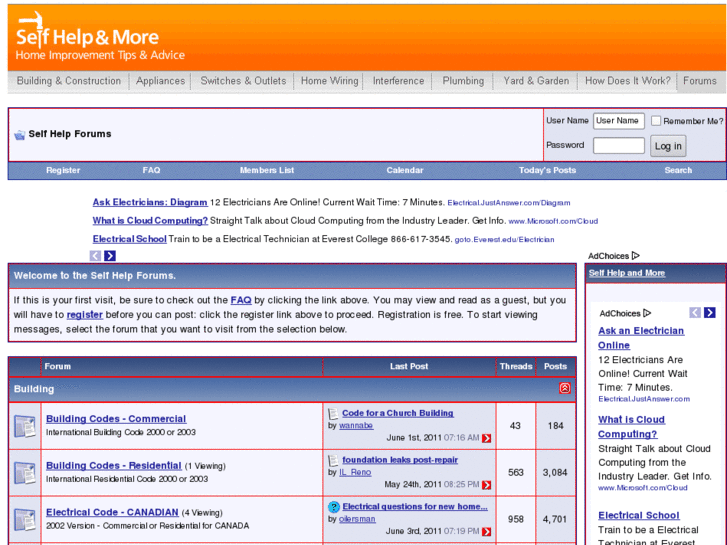Click the 4,701 posts count cell
Screen dimensions: 727x545
(x=555, y=519)
